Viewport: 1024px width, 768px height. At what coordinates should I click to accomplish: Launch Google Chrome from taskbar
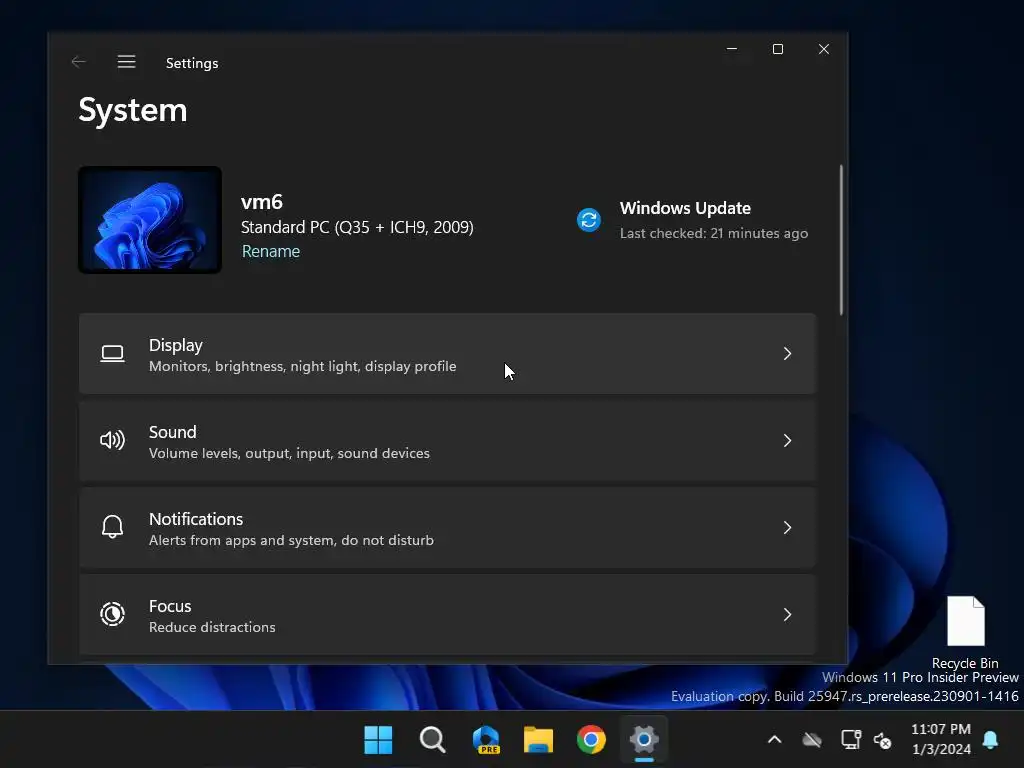point(591,740)
